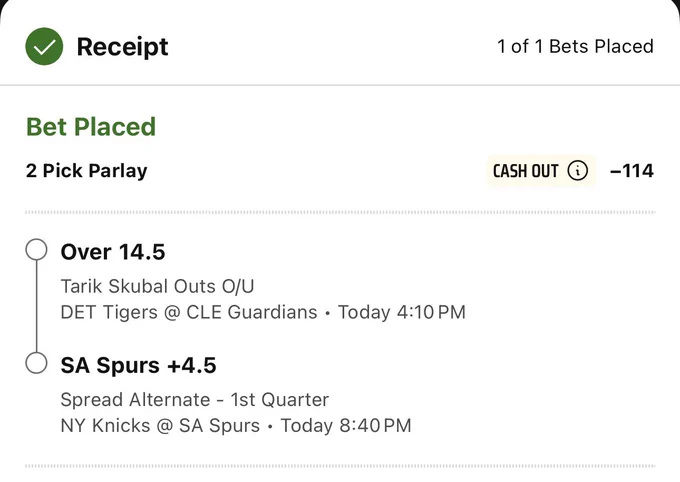Click the dotted divider below parlay header
Screen dimensions: 680x482
click(x=340, y=212)
